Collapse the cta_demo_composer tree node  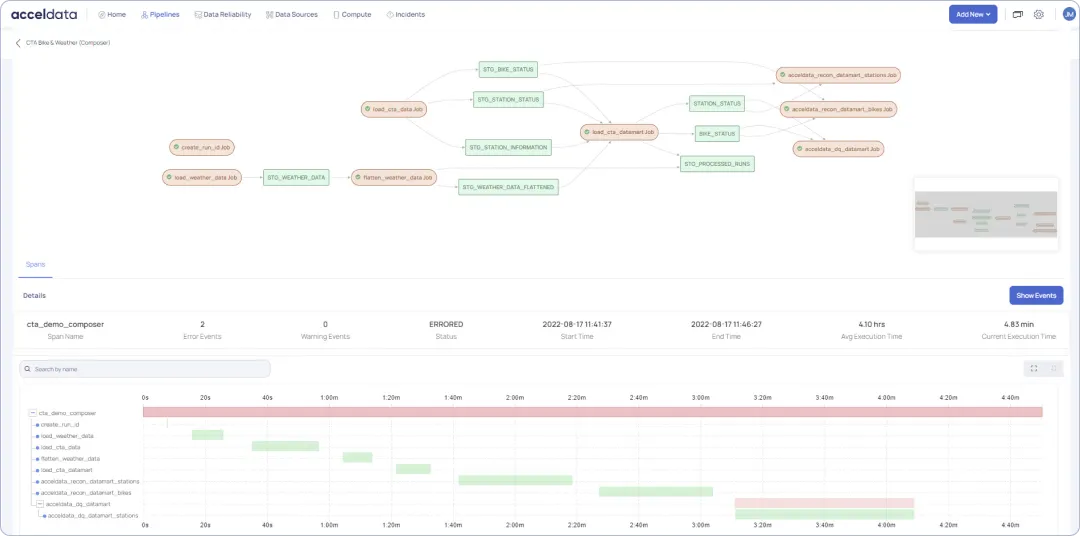(x=32, y=413)
